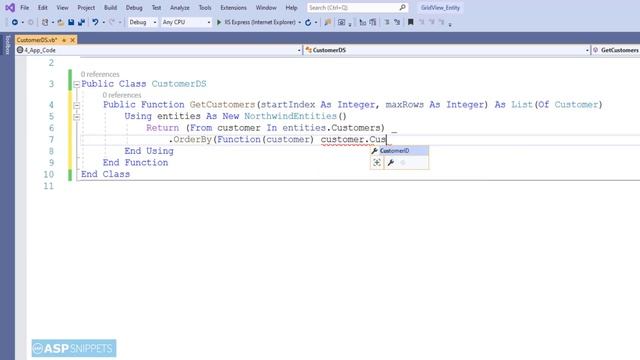The image size is (640, 360).
Task: Open the Any CPU platform dropdown
Action: coord(186,22)
